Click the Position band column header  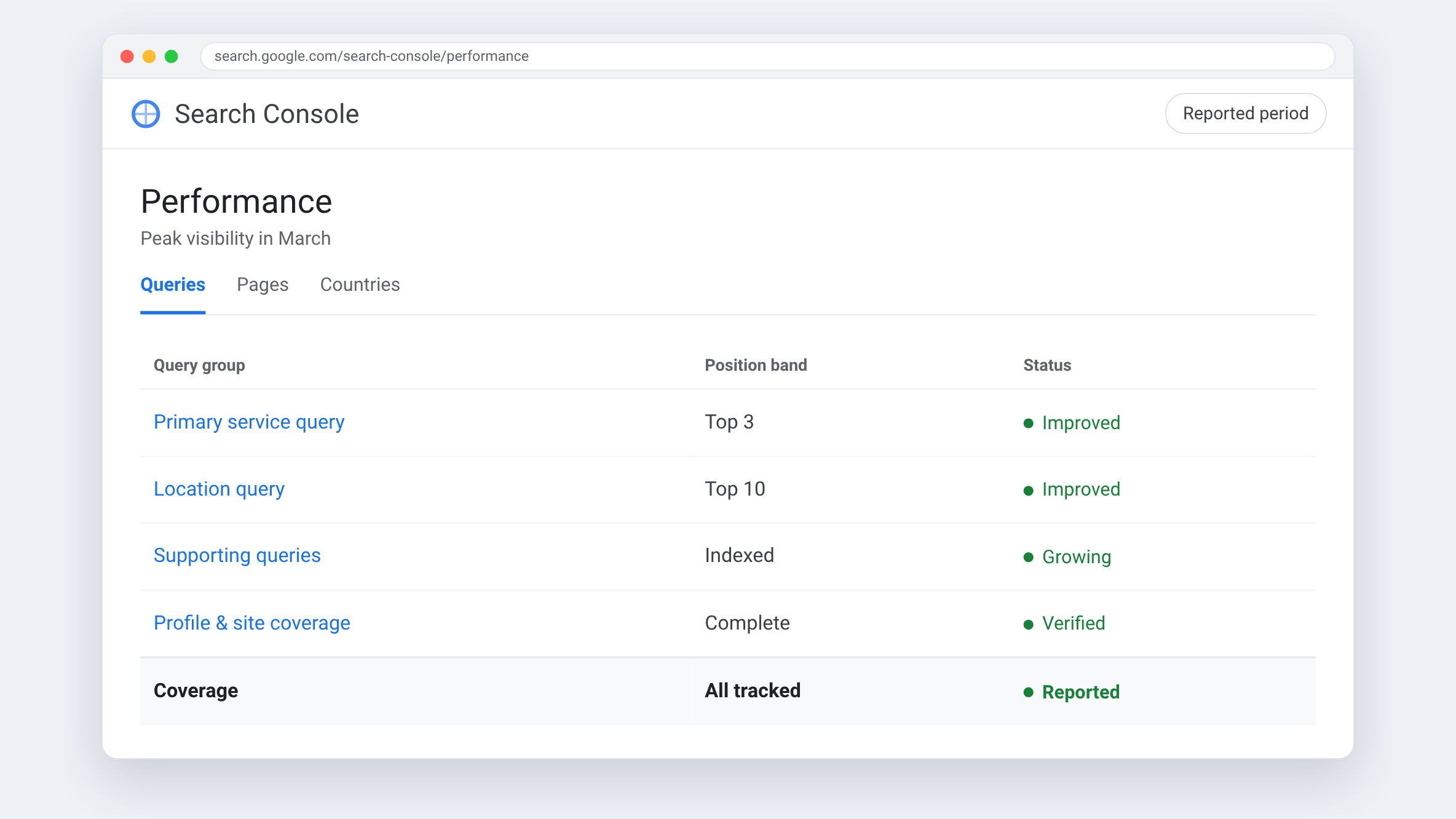pos(756,365)
